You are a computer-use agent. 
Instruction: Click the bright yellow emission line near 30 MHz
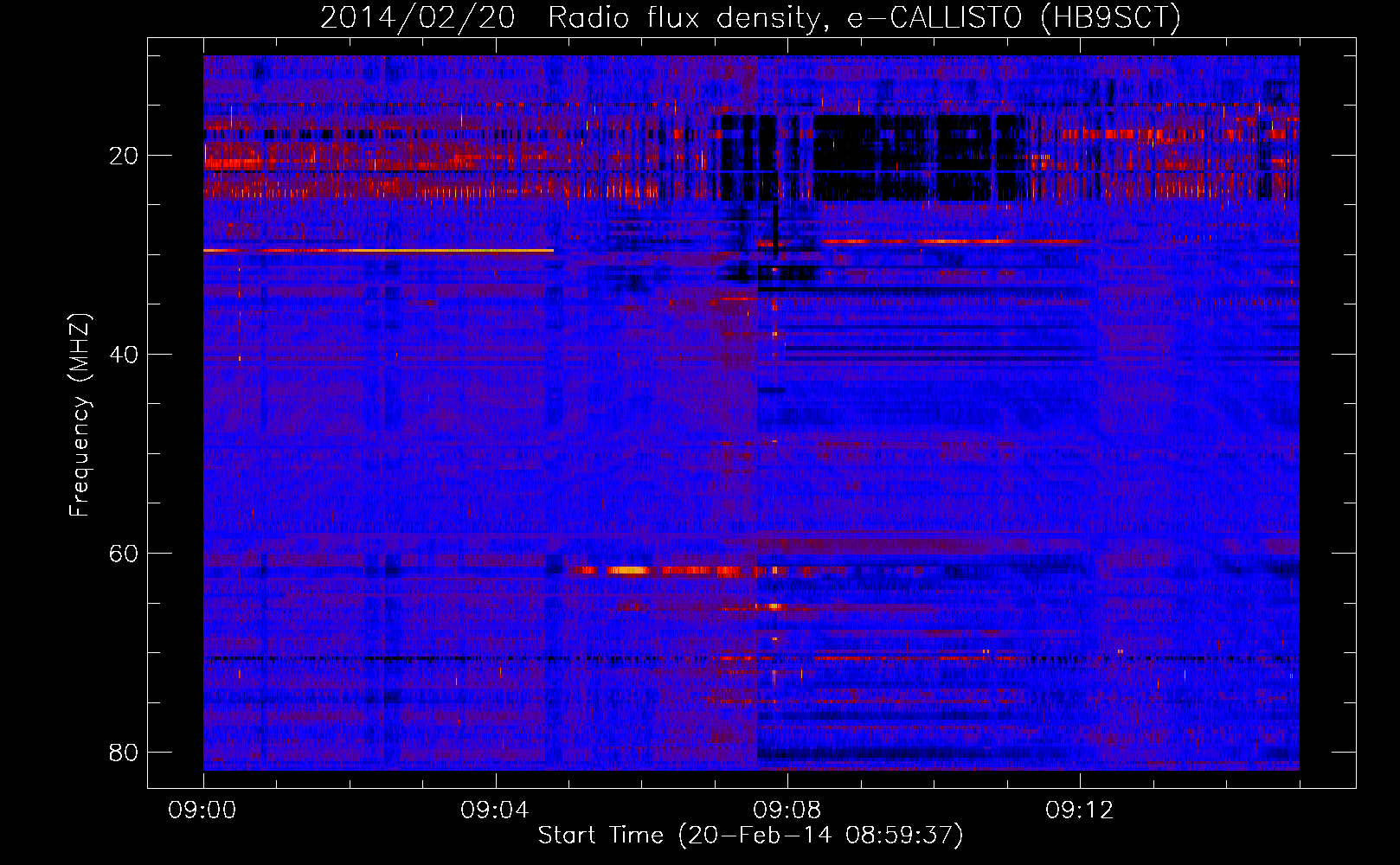coord(378,250)
